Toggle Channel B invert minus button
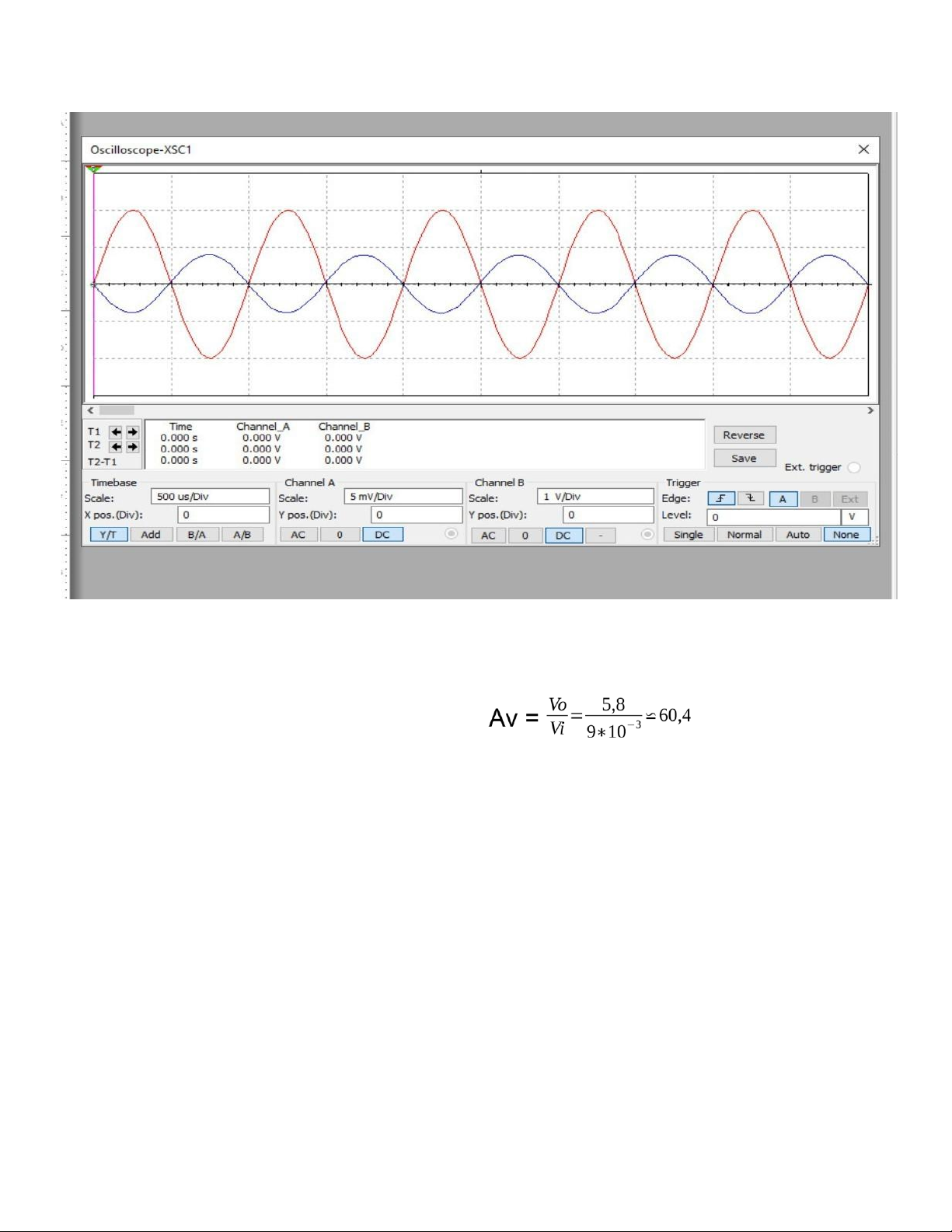The width and height of the screenshot is (952, 1232). [601, 536]
